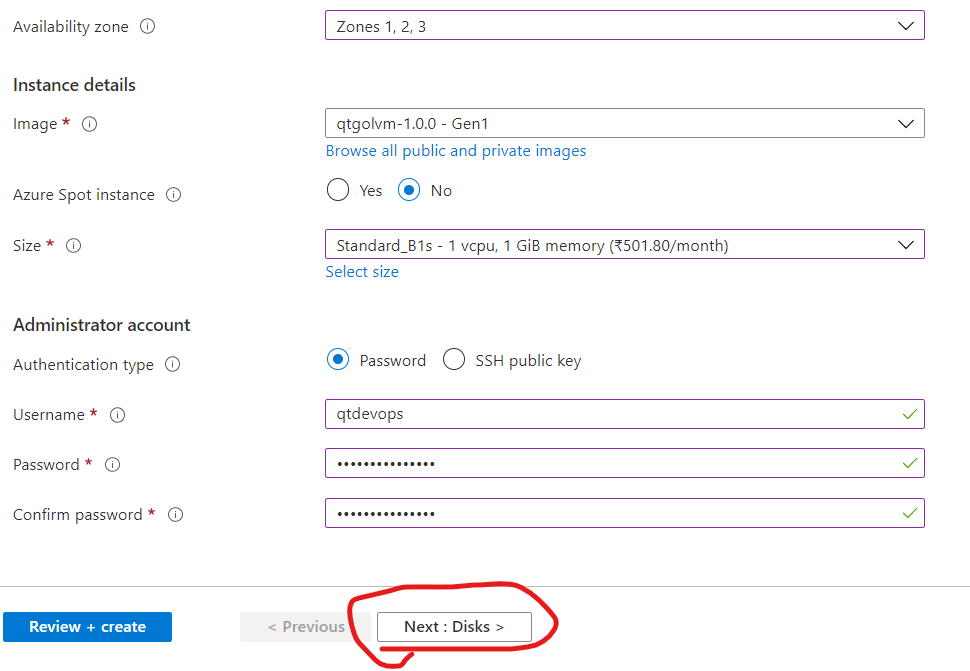Click the Image field info icon
The image size is (970, 671).
coord(90,124)
